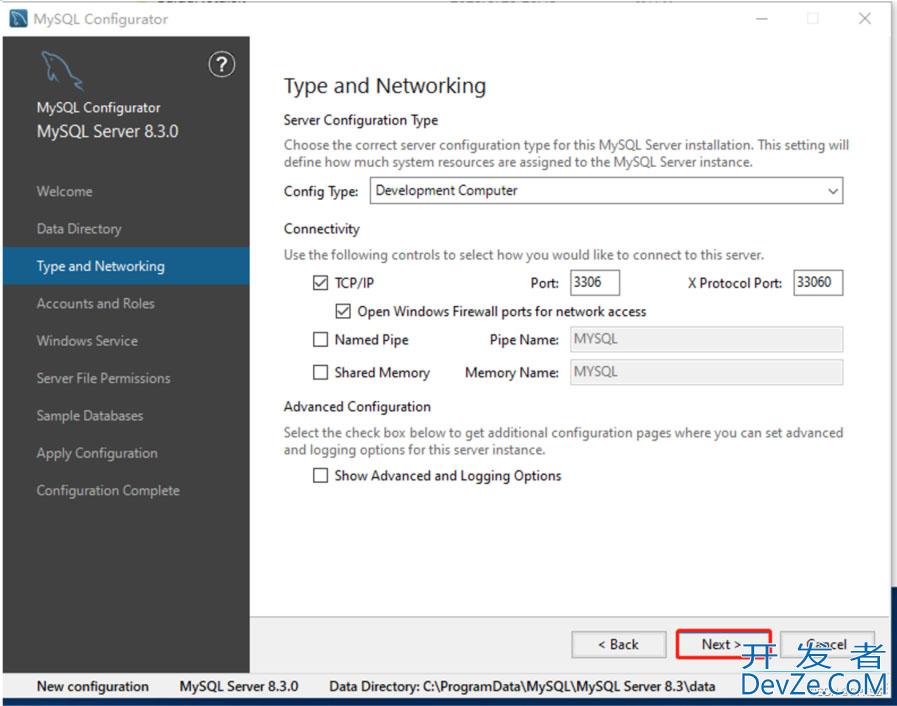Toggle Open Windows Firewall ports checkbox
Image resolution: width=897 pixels, height=706 pixels.
pos(343,311)
